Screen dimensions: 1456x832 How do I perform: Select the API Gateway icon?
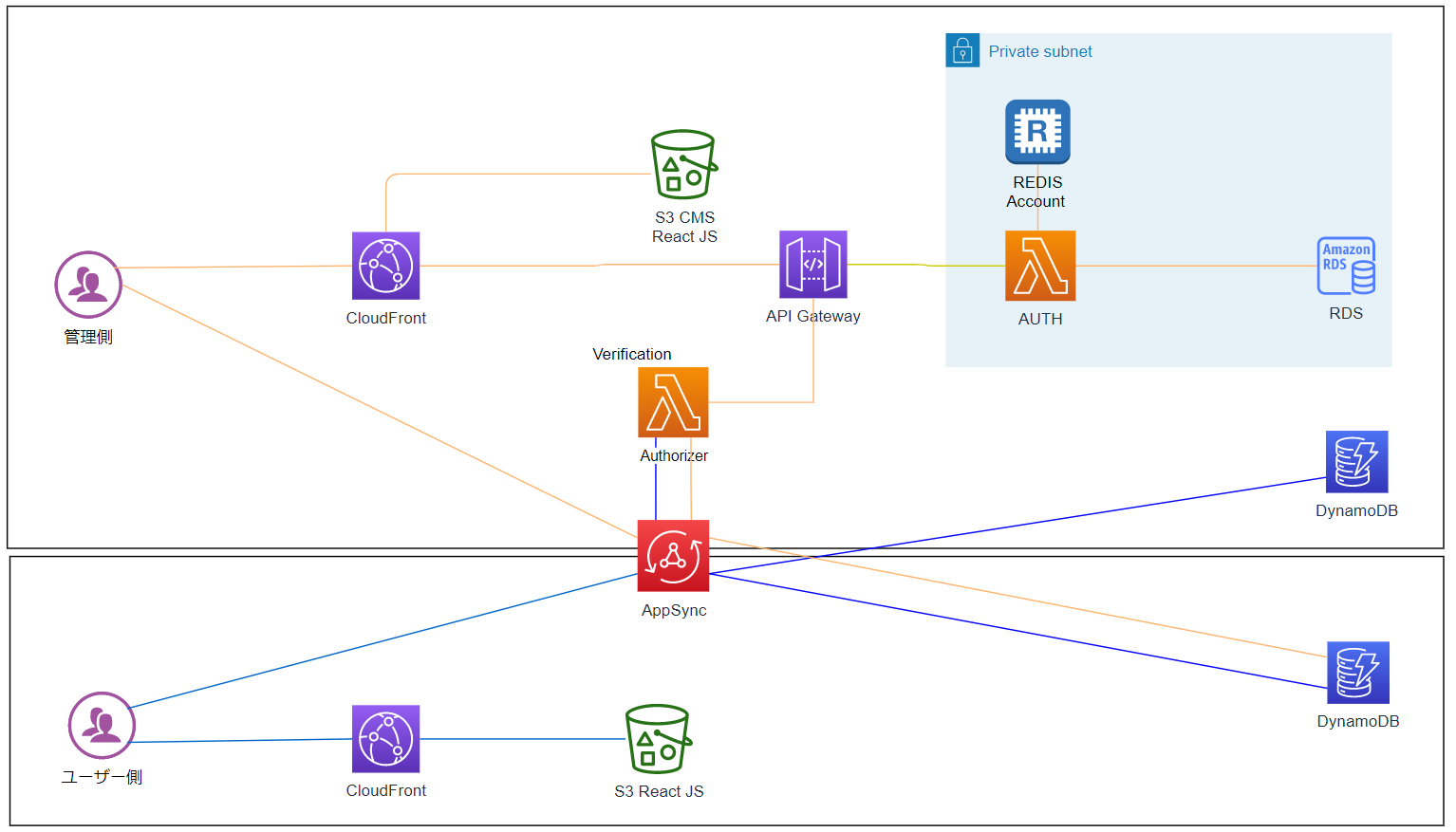(x=813, y=265)
